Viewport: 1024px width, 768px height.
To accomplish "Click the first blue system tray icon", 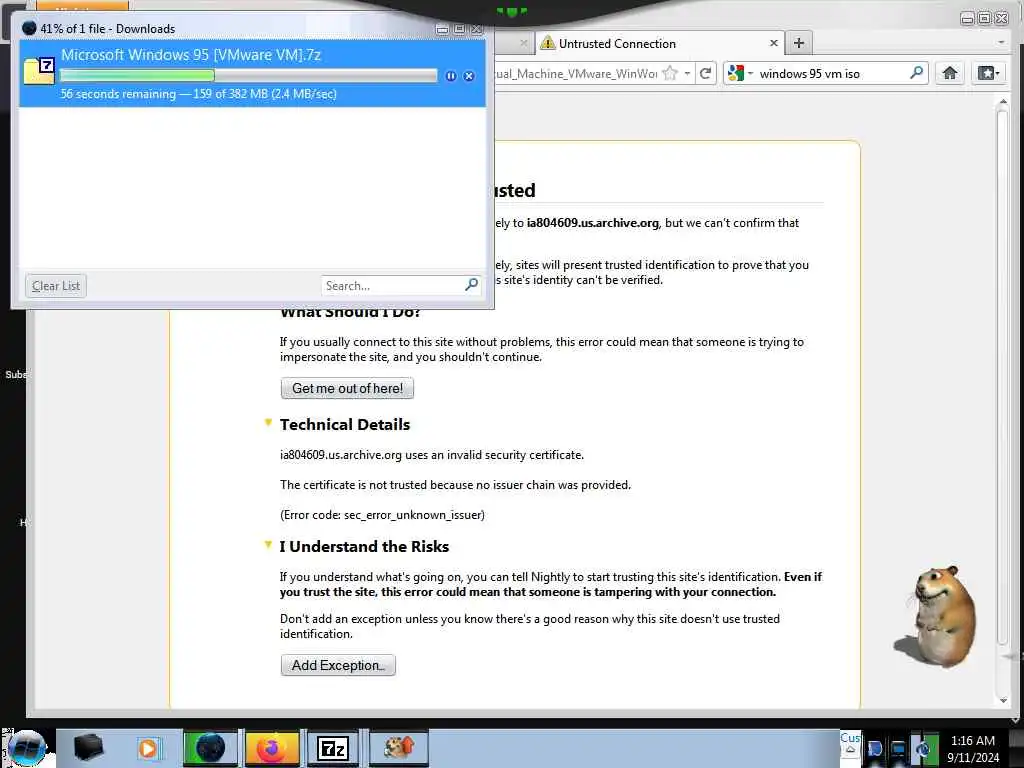I will pyautogui.click(x=875, y=749).
